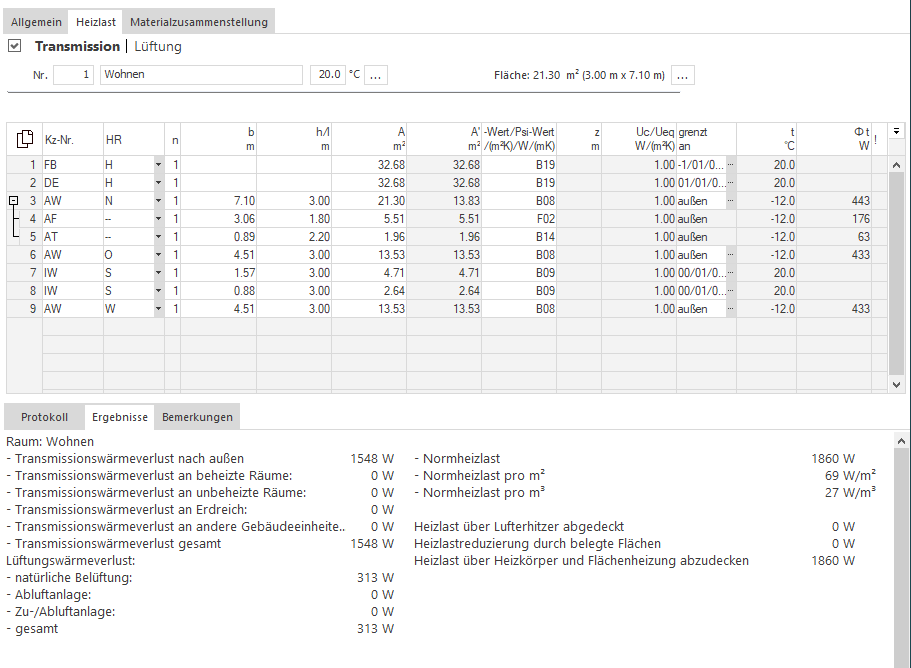Click heat loss value 63 in row 5

834,237
